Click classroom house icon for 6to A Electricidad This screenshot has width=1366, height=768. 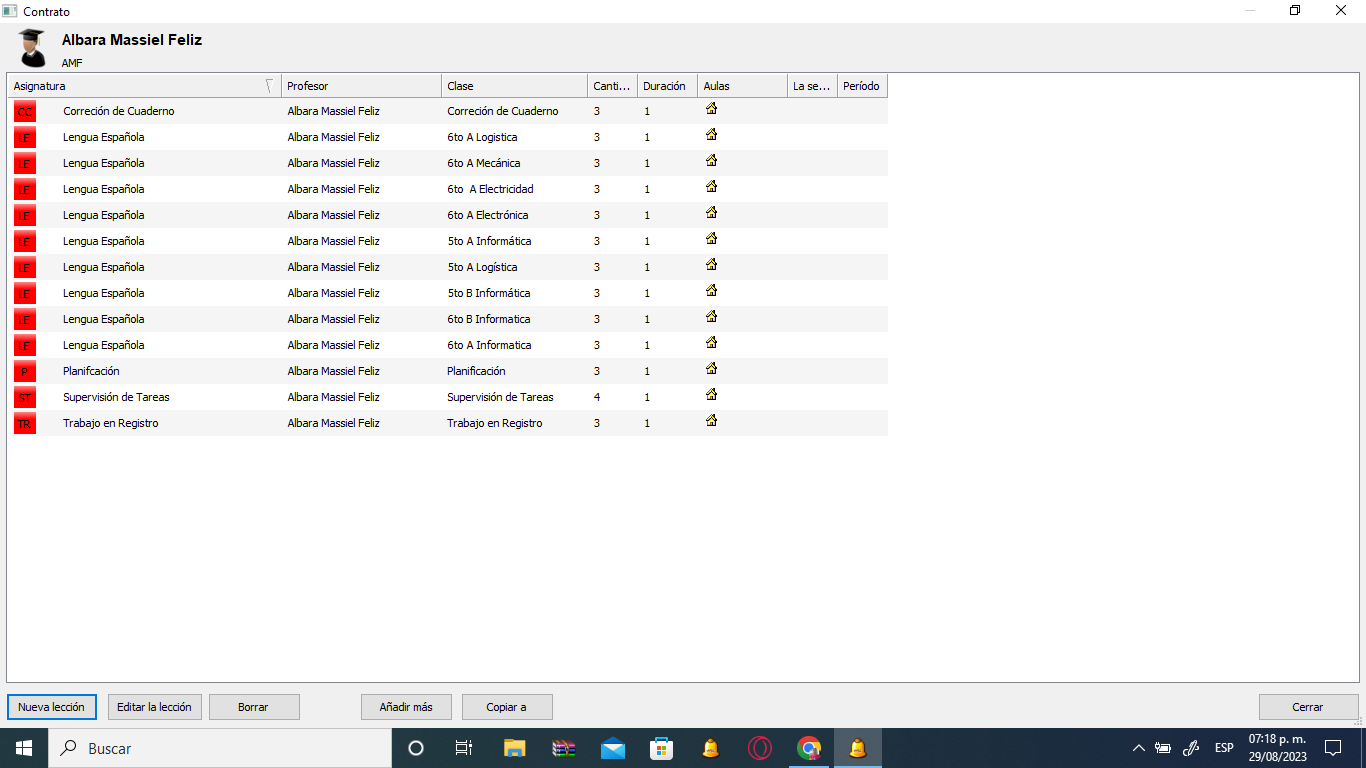[x=712, y=187]
